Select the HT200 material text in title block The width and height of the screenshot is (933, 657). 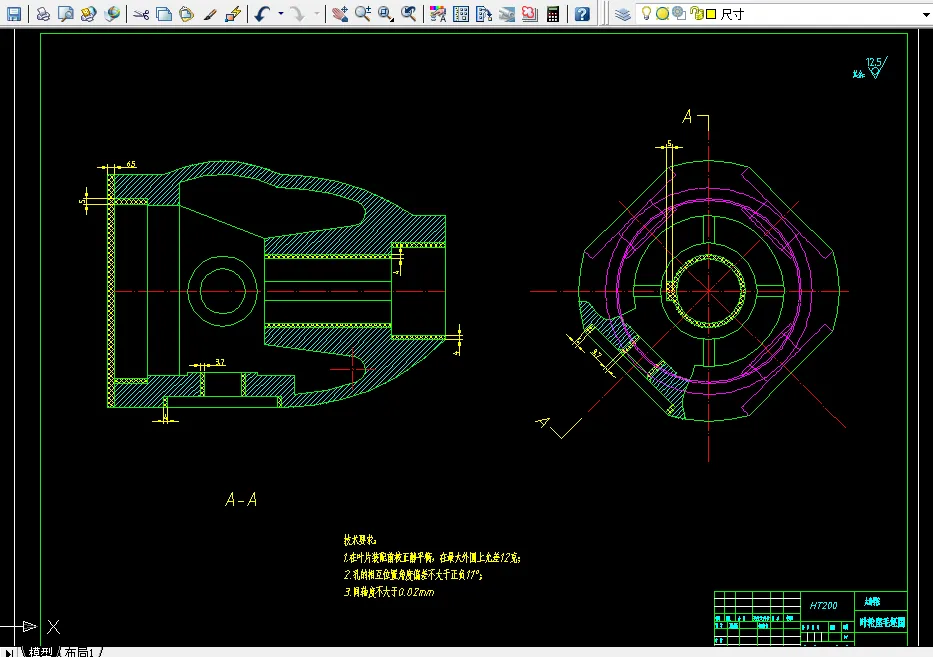coord(824,606)
